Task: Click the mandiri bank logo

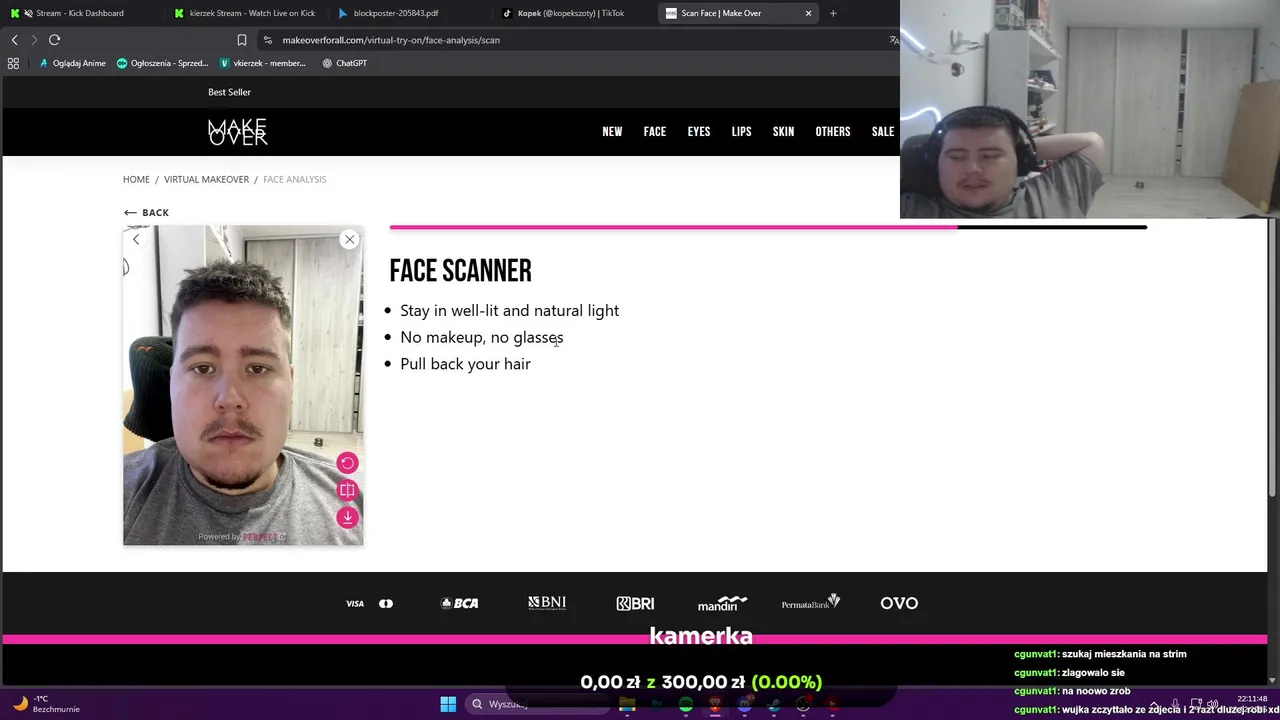Action: 722,603
